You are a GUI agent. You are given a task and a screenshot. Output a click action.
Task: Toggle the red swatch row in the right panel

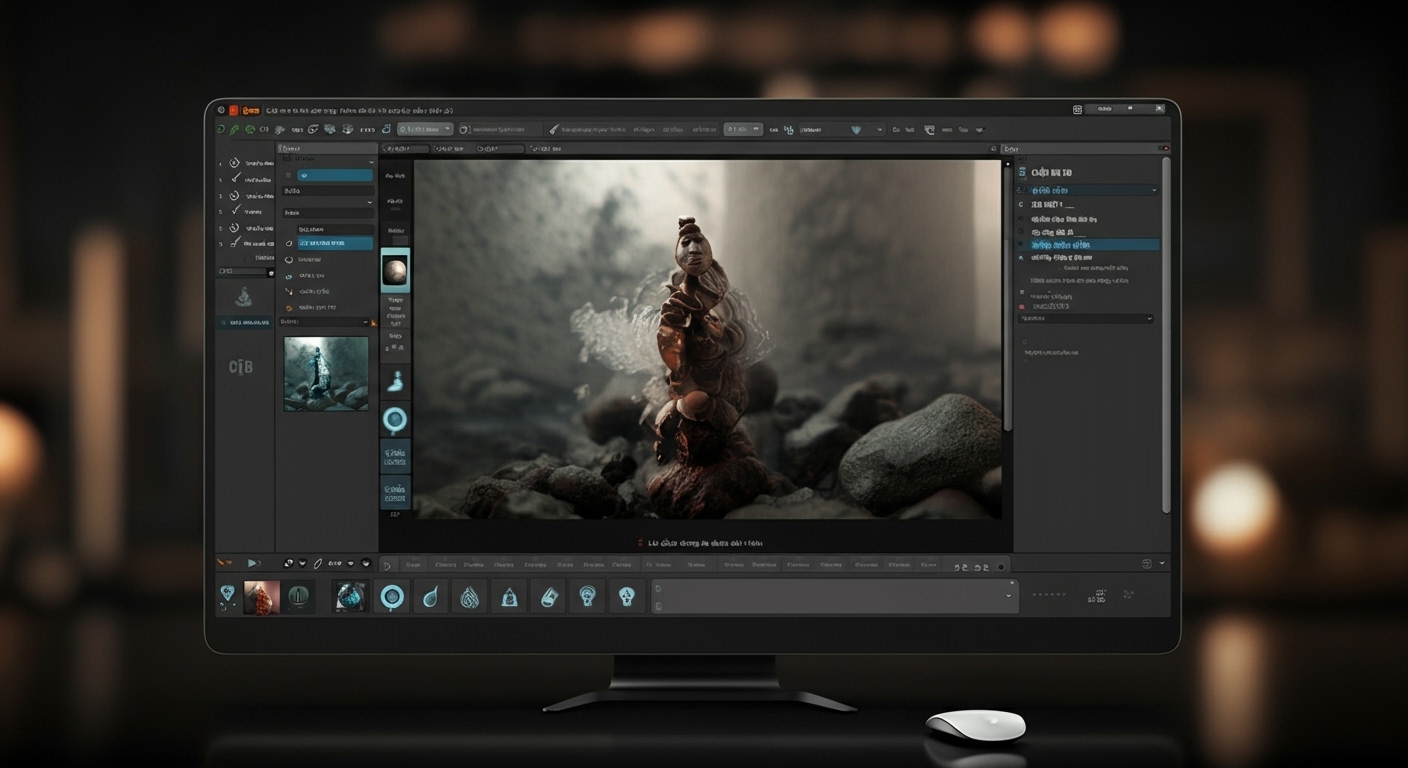(x=1024, y=305)
